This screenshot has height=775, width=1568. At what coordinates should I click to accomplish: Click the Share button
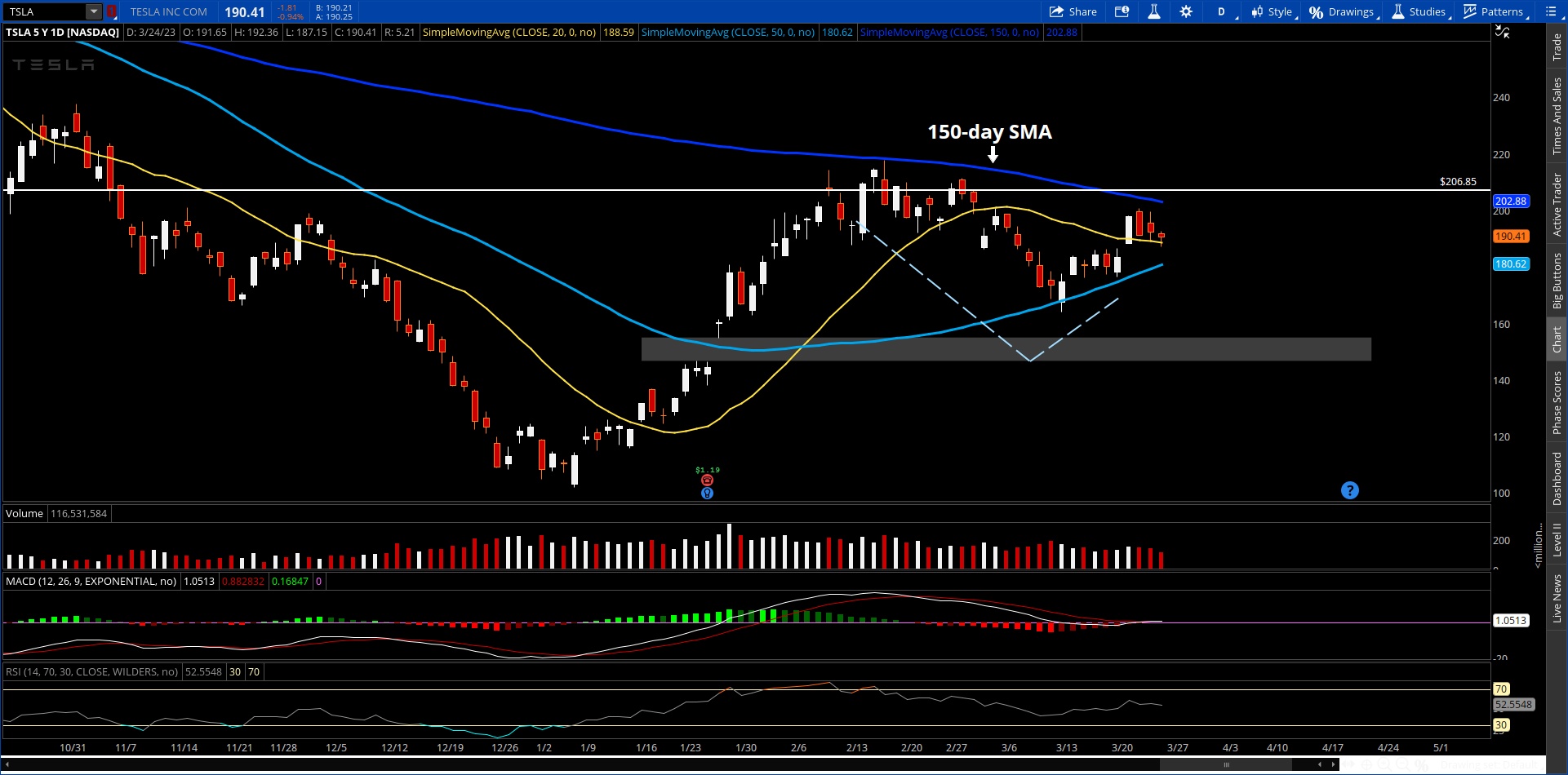click(1073, 11)
